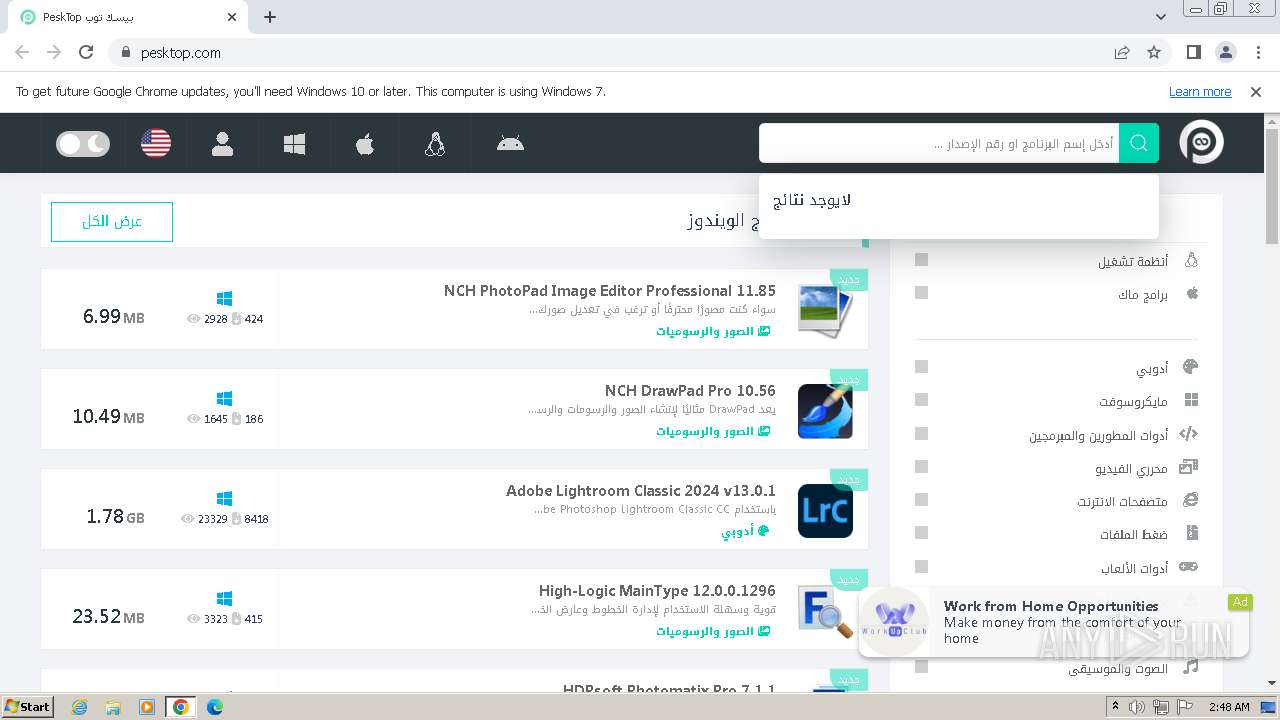Change language via the US flag icon
1280x720 pixels.
point(156,144)
